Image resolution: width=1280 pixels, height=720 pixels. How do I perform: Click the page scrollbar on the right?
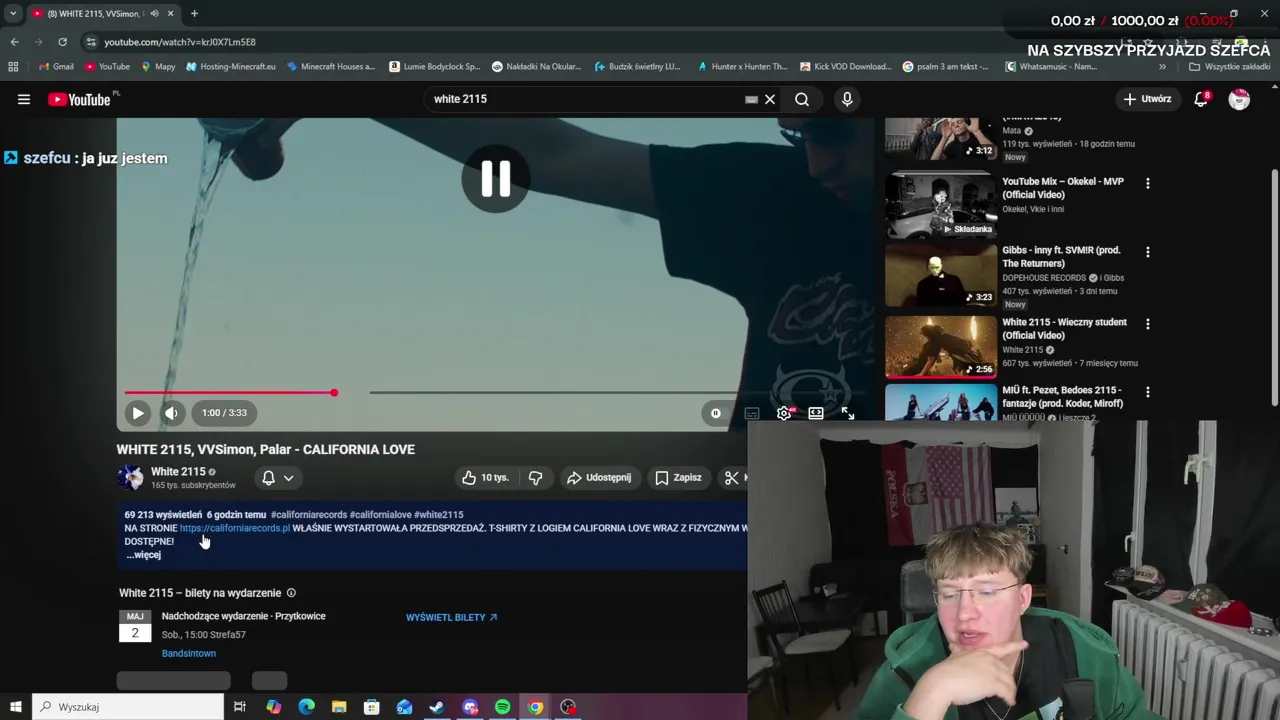(1274, 288)
